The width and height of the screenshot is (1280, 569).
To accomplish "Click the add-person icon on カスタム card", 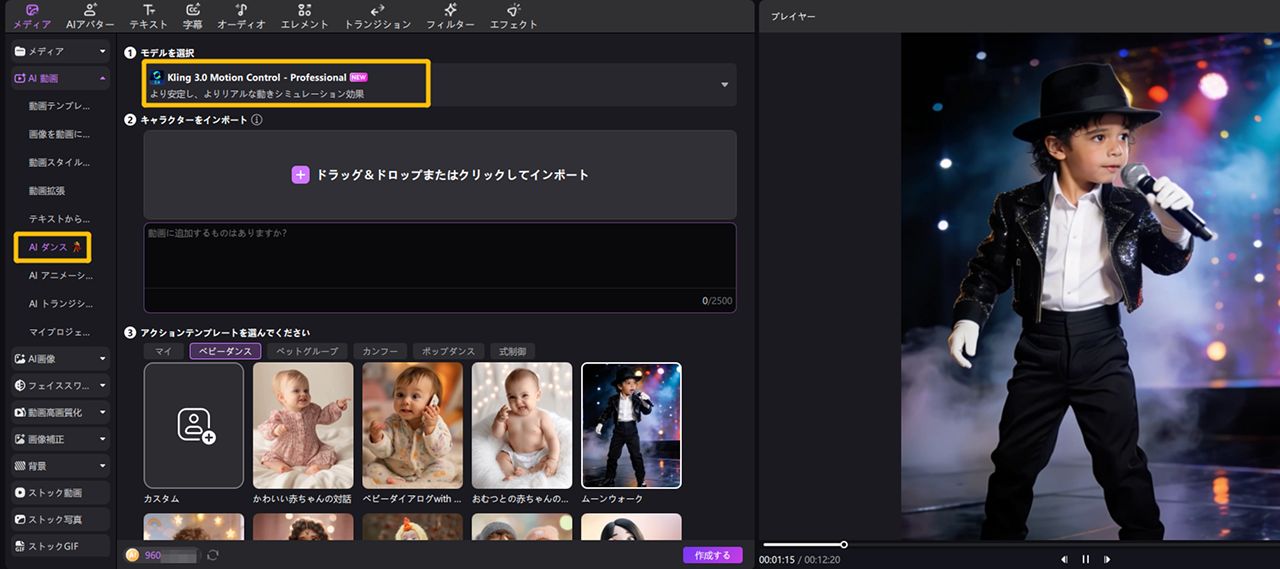I will click(x=197, y=425).
